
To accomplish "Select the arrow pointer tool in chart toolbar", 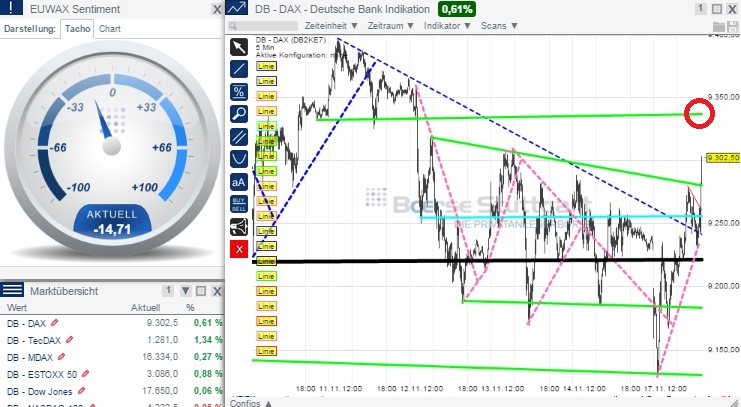I will click(239, 47).
